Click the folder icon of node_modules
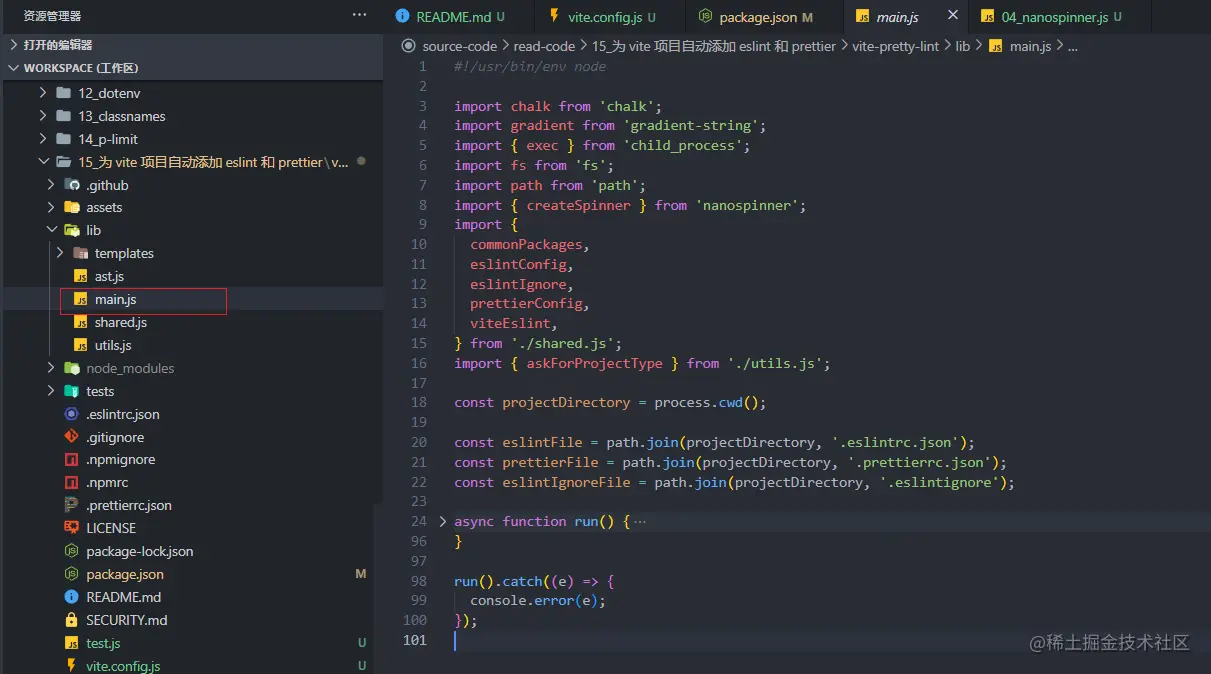1211x674 pixels. click(72, 368)
